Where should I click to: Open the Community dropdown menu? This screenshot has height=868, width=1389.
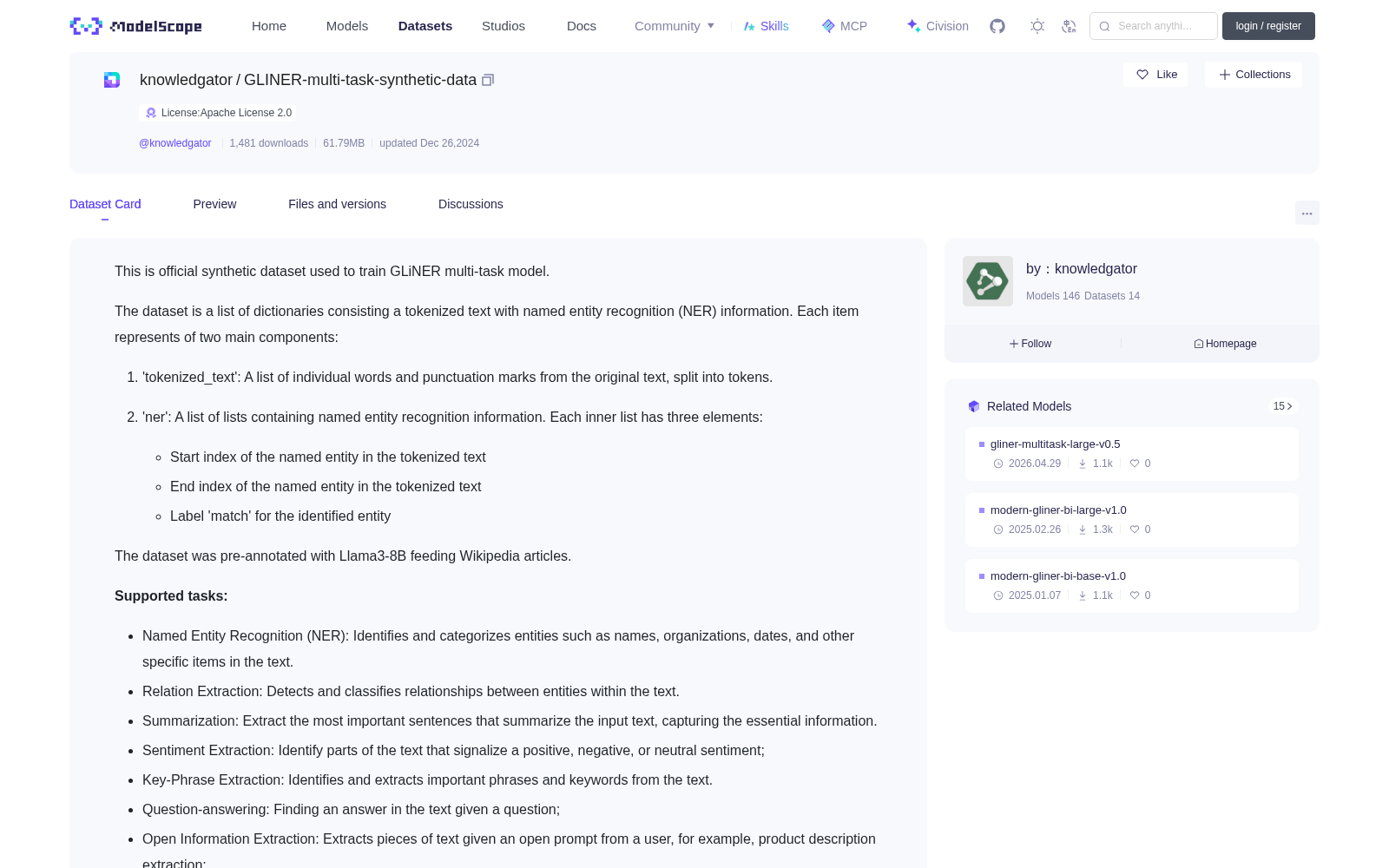click(x=675, y=26)
